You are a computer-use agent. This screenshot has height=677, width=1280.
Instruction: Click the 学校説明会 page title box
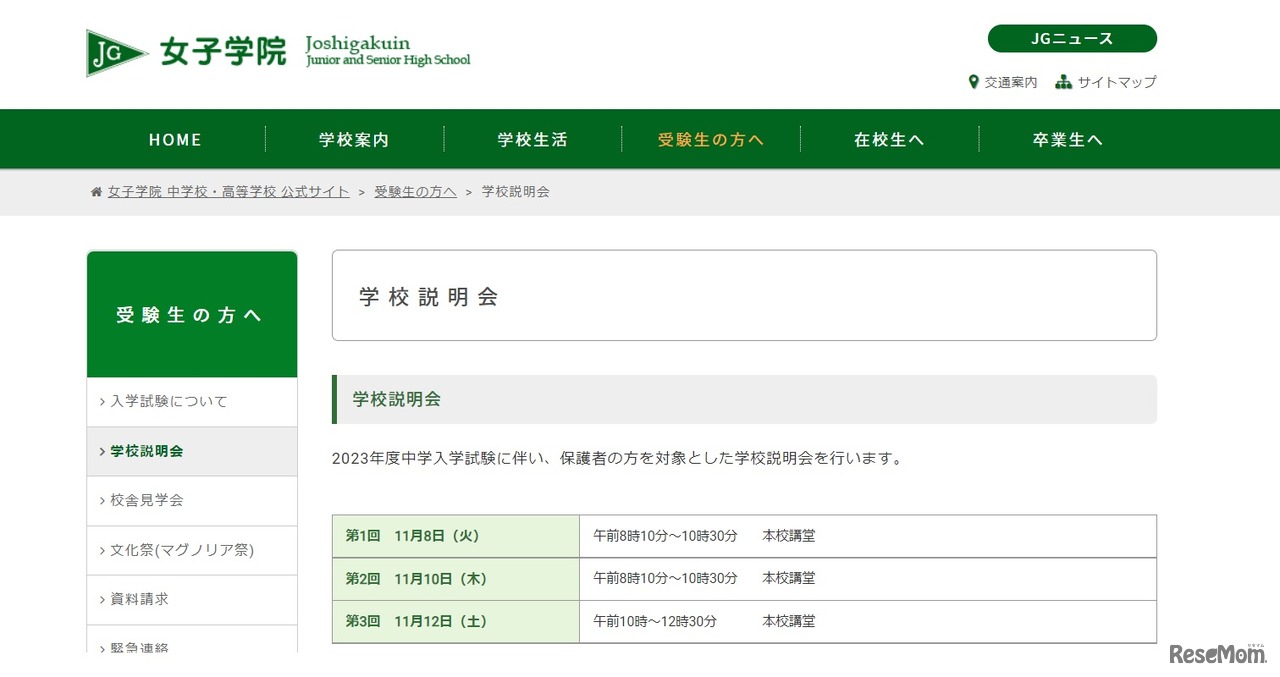point(744,296)
